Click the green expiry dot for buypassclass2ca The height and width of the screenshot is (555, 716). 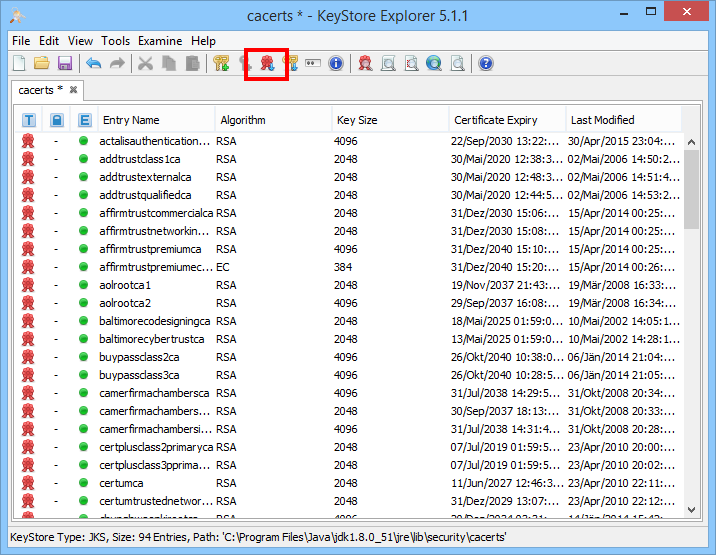coord(83,357)
